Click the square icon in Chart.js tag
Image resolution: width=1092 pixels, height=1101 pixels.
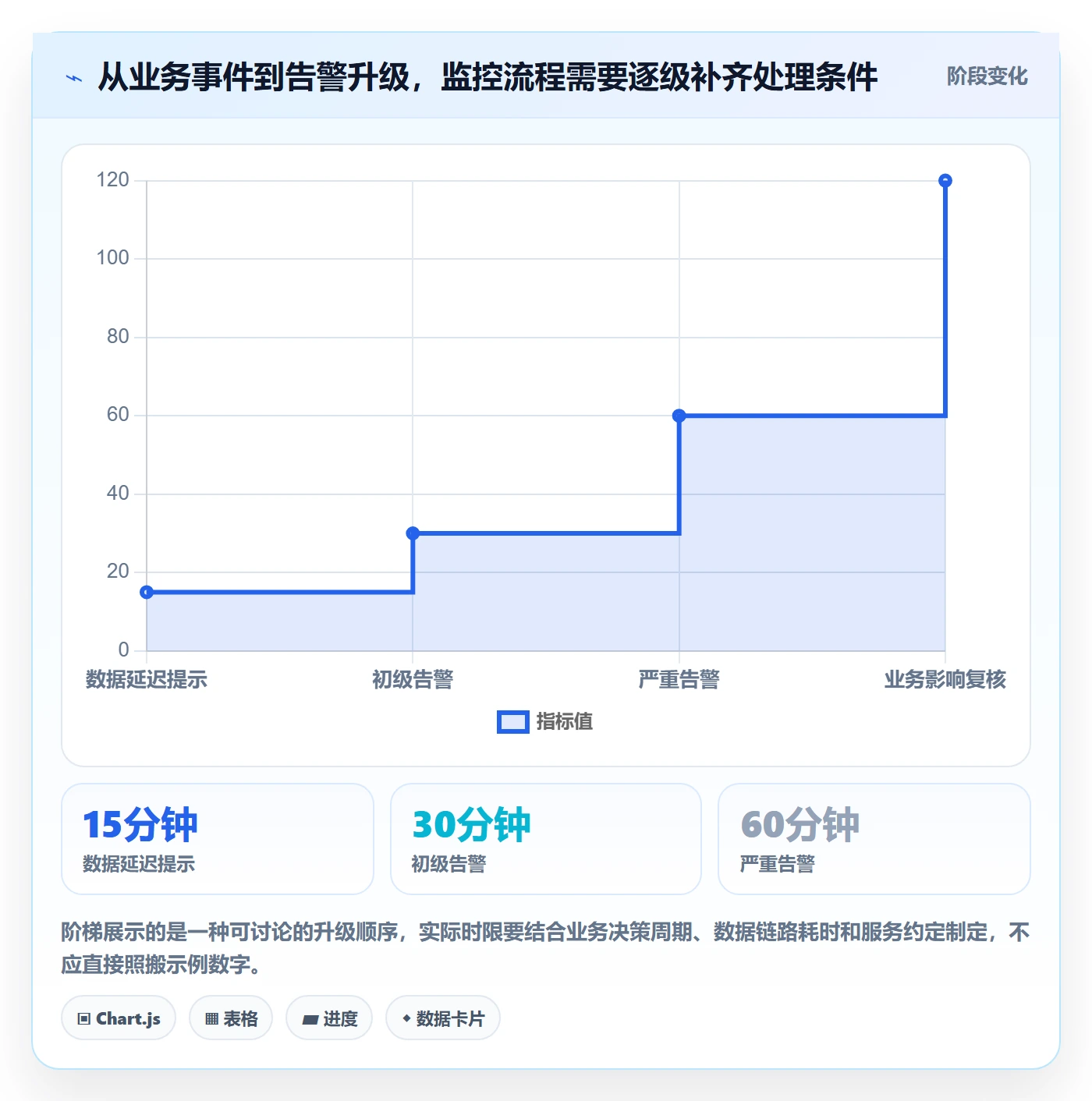84,1018
